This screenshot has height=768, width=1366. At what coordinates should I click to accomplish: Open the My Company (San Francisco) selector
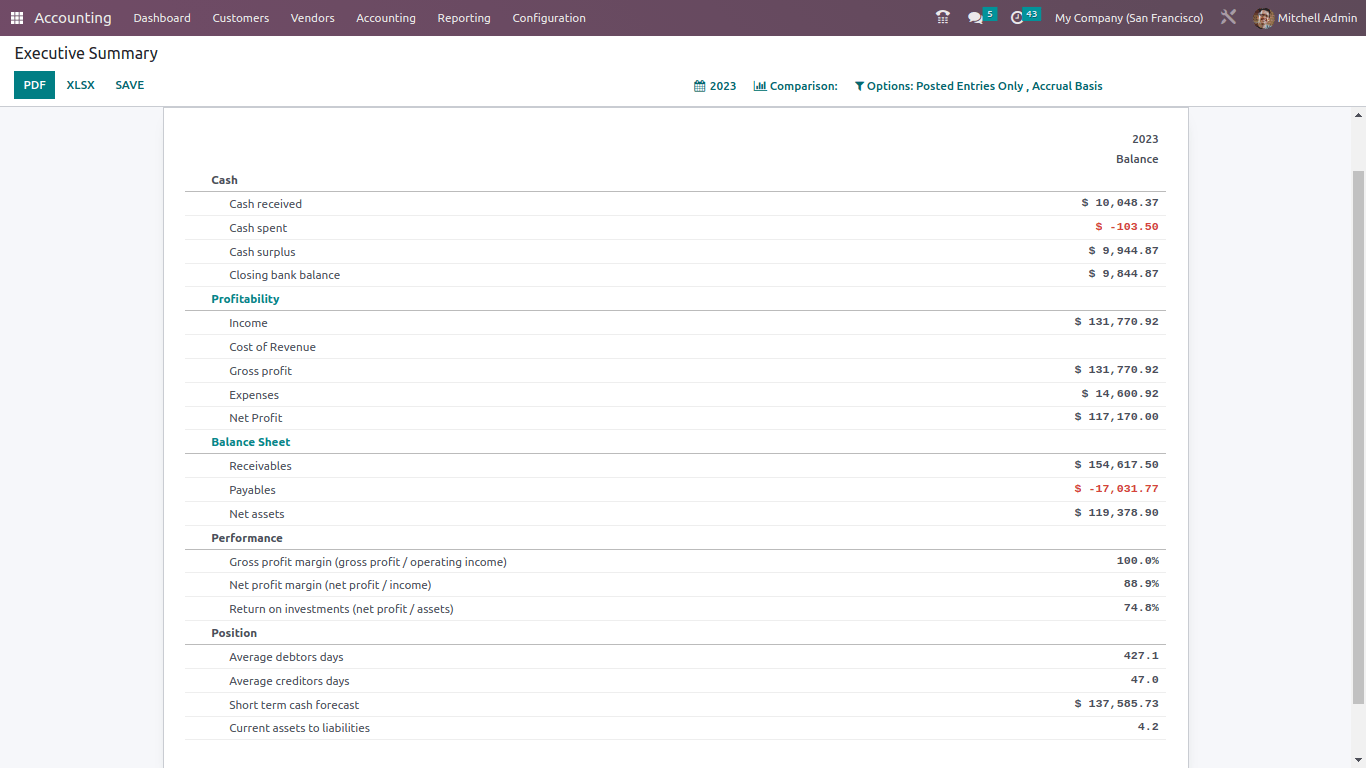click(x=1128, y=17)
